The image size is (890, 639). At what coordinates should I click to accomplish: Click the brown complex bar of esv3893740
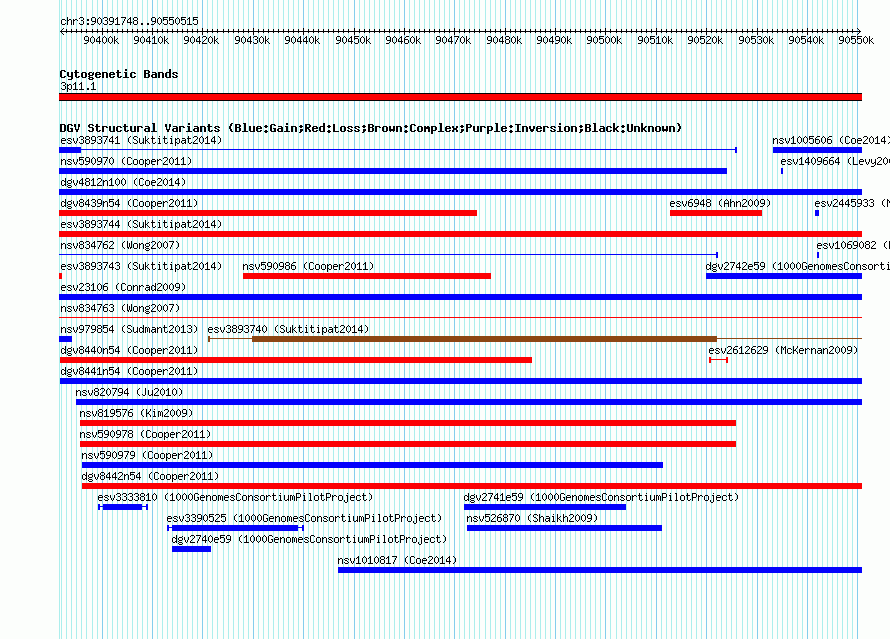point(484,339)
